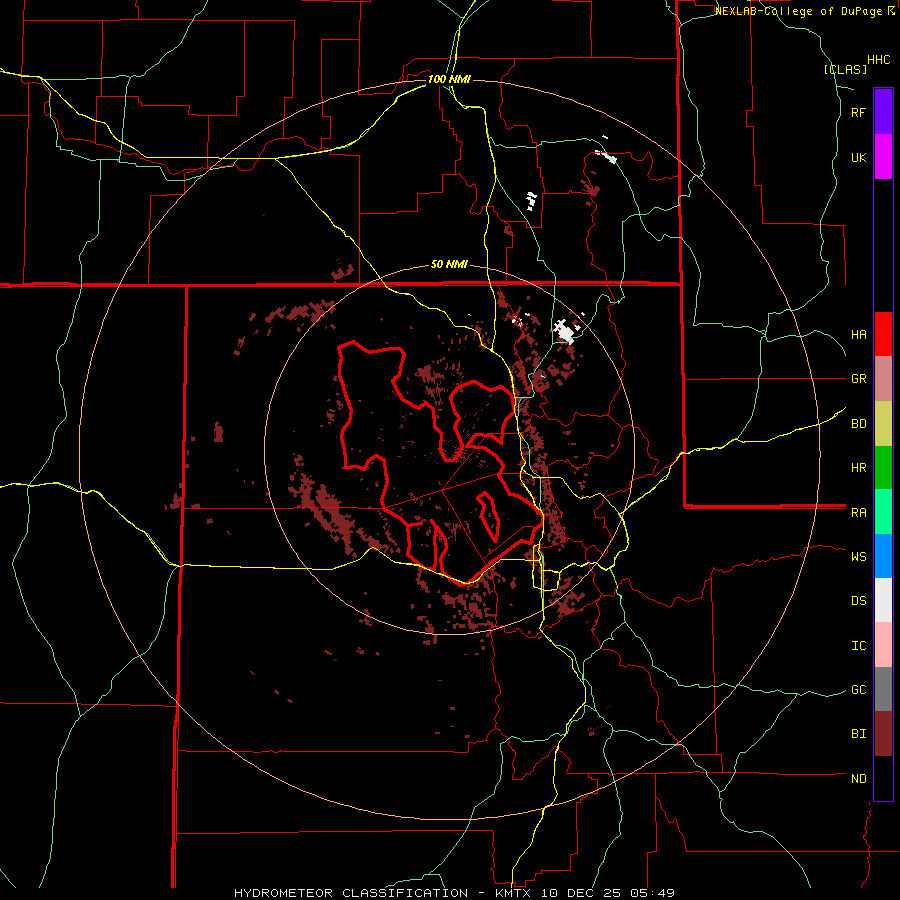Click the UK magenta legend swatch
The width and height of the screenshot is (900, 900).
[x=883, y=157]
